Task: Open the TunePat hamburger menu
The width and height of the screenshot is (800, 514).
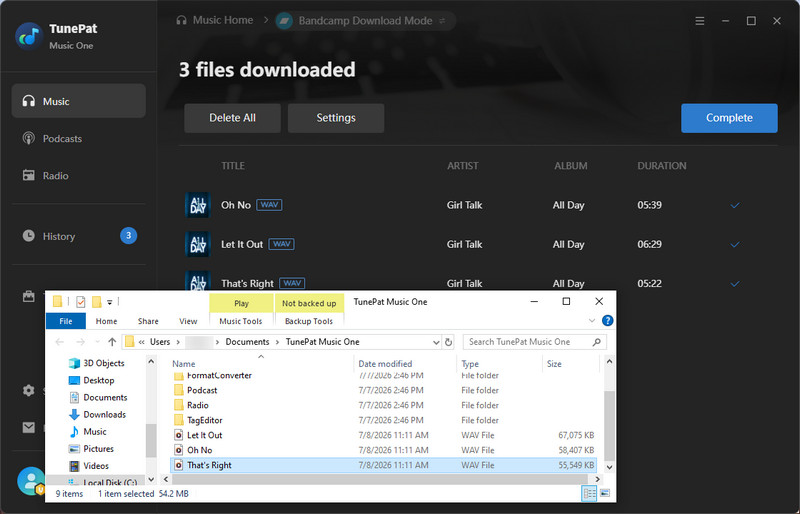Action: pyautogui.click(x=700, y=21)
